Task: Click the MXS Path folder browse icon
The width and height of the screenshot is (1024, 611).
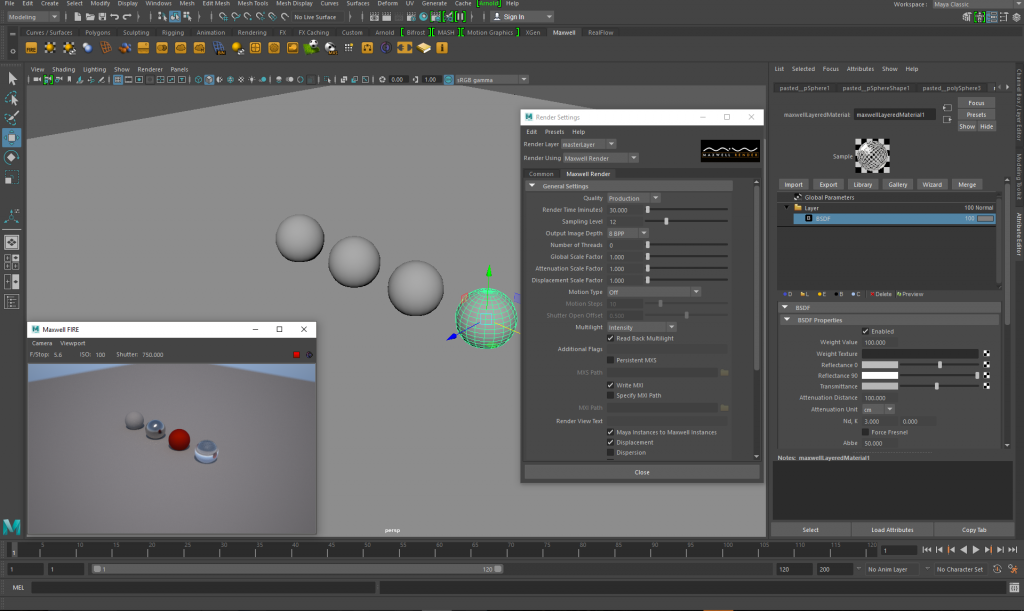Action: click(x=725, y=372)
